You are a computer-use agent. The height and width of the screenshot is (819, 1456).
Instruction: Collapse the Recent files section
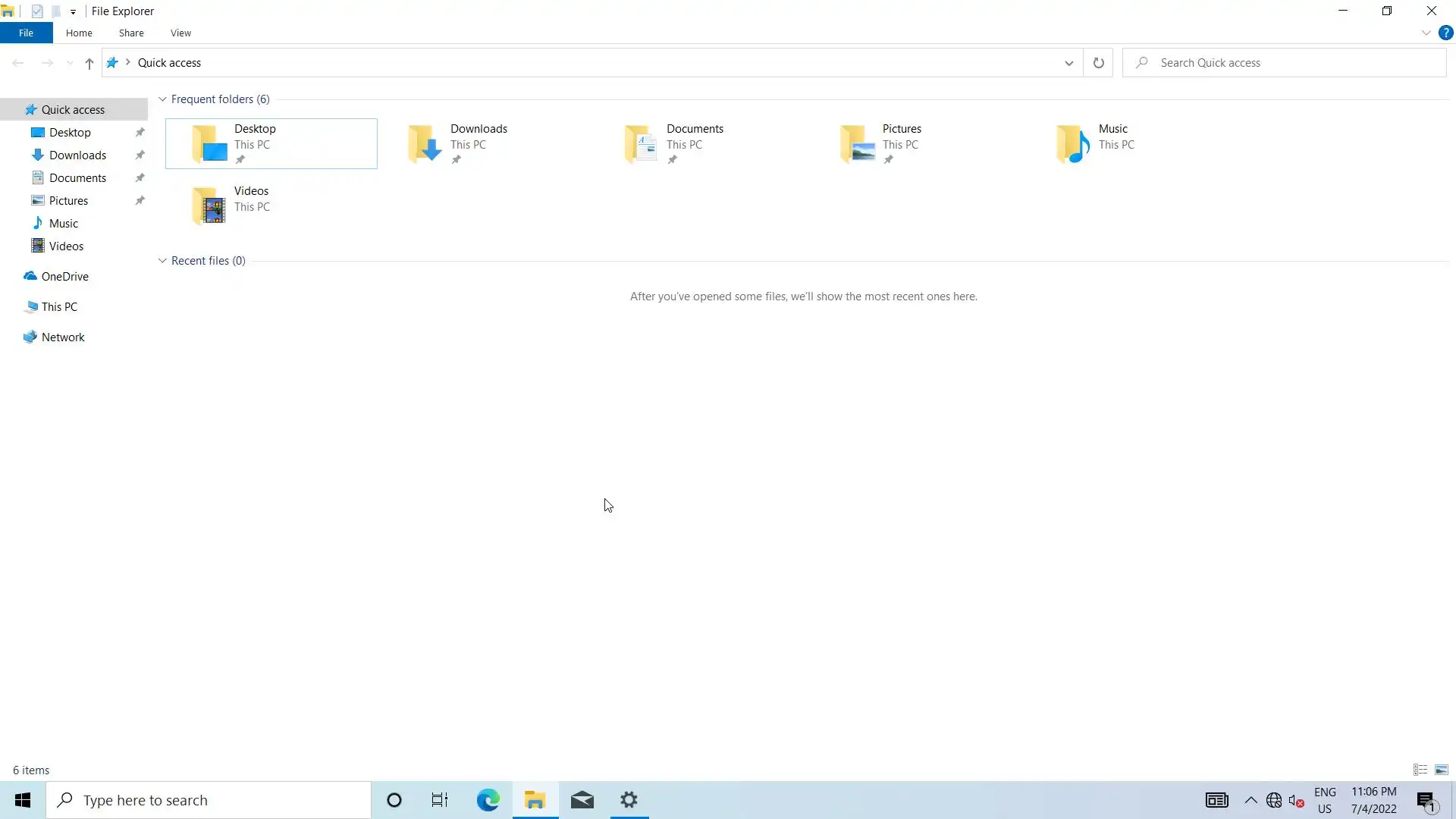coord(162,261)
